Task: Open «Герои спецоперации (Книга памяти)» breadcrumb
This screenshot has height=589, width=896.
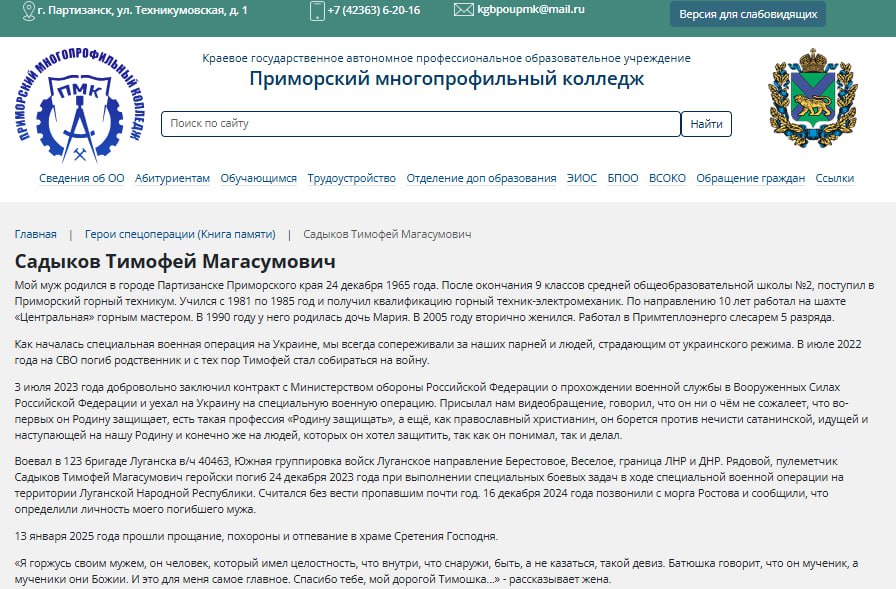Action: pyautogui.click(x=180, y=234)
